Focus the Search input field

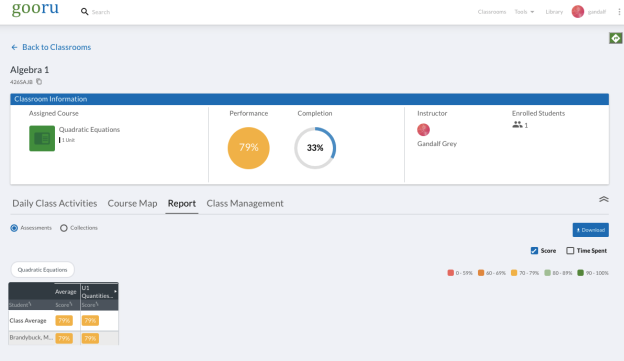point(101,12)
